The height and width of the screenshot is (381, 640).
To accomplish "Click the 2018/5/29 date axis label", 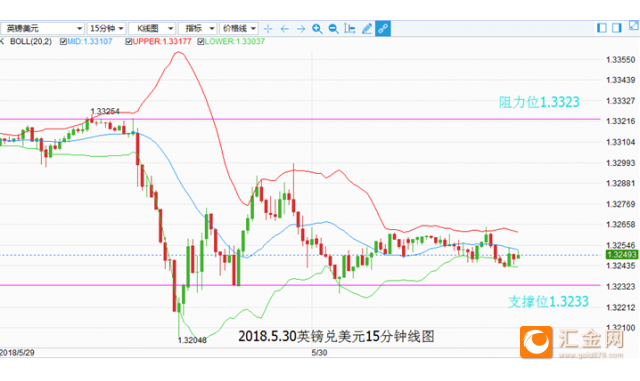I will pos(17,352).
